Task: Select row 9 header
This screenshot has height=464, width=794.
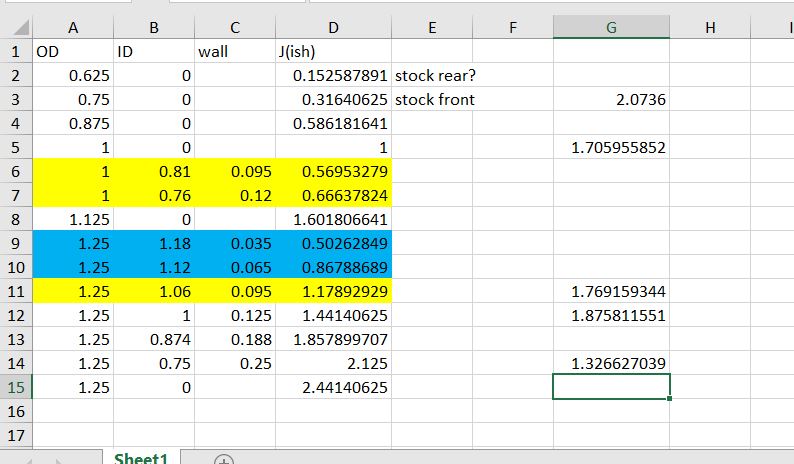Action: [16, 241]
